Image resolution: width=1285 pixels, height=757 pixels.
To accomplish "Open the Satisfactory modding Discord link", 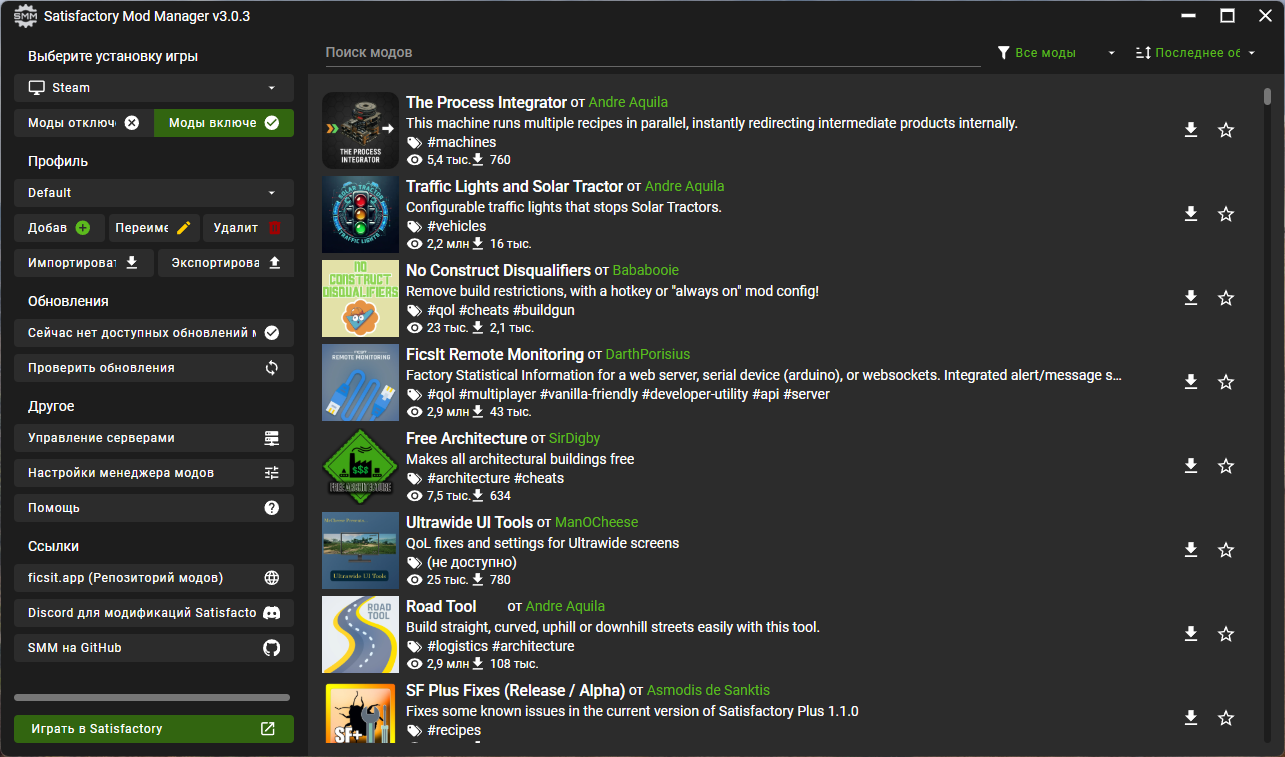I will 154,613.
